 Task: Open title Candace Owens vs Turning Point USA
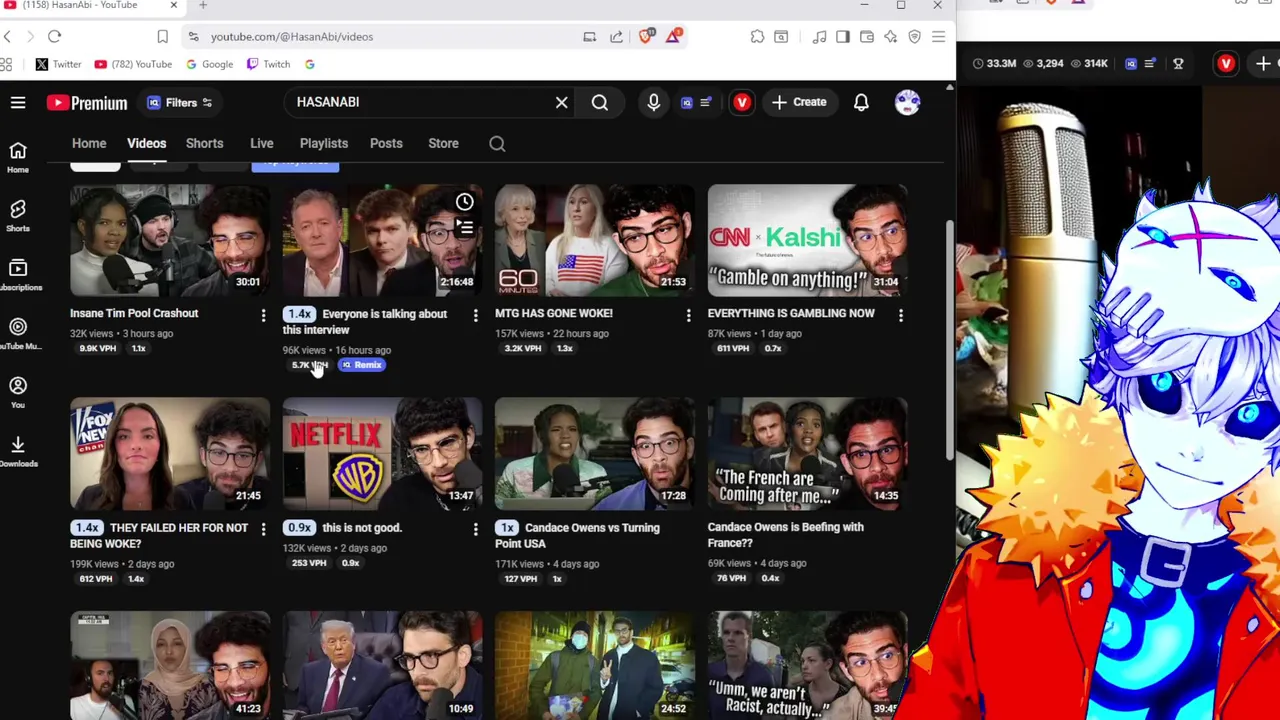(577, 535)
